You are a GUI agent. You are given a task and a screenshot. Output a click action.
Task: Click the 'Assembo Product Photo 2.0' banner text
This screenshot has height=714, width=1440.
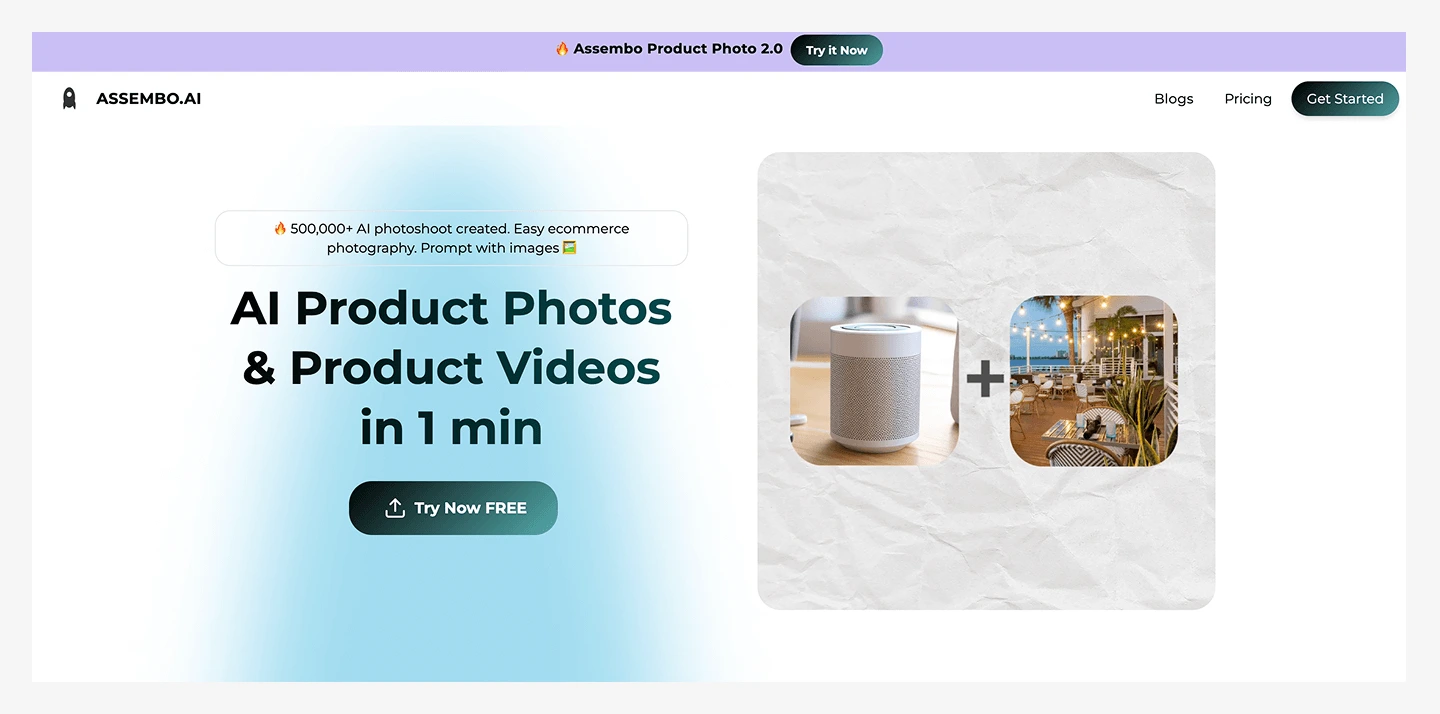678,49
